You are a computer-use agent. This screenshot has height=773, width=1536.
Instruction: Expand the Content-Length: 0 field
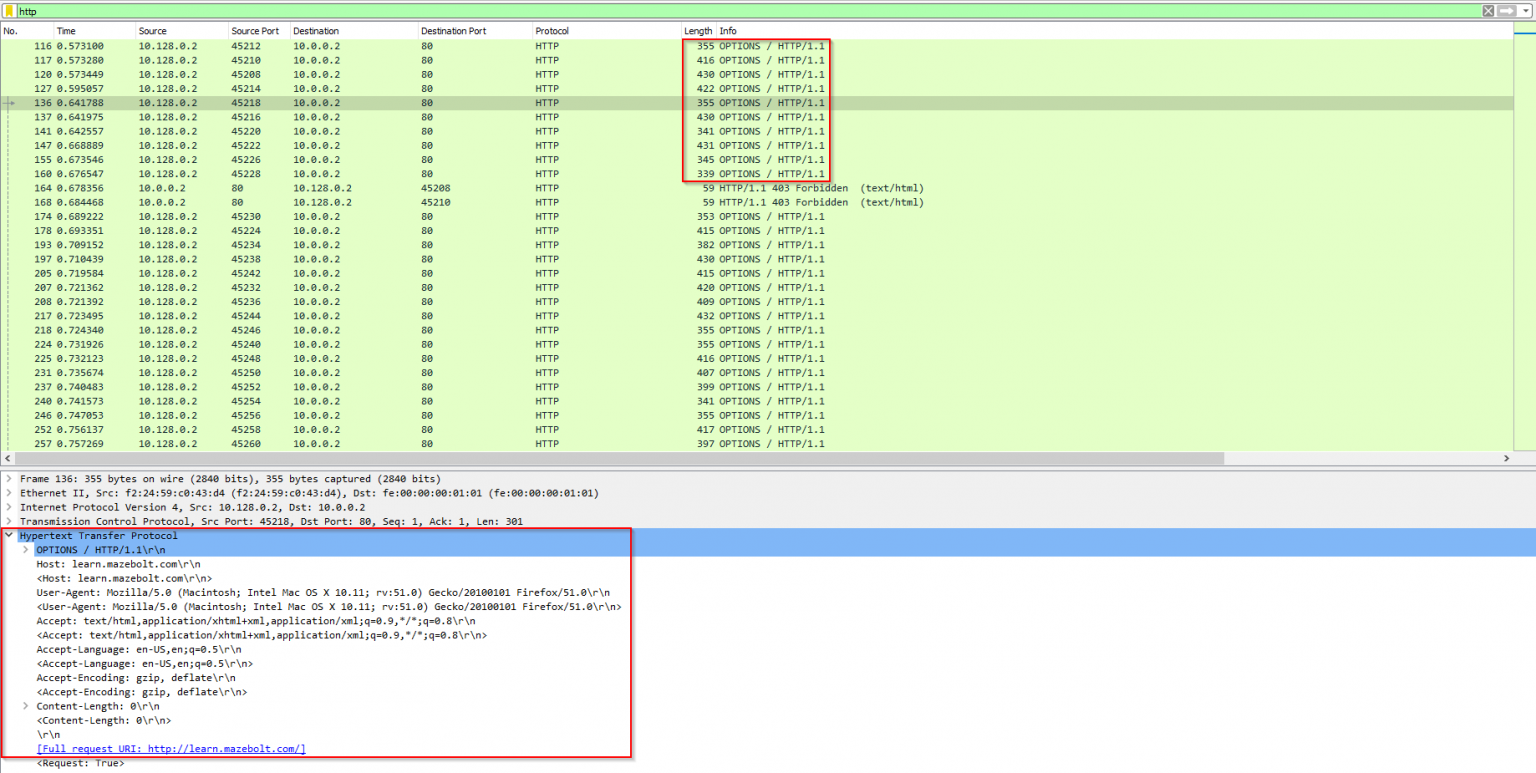(x=25, y=706)
